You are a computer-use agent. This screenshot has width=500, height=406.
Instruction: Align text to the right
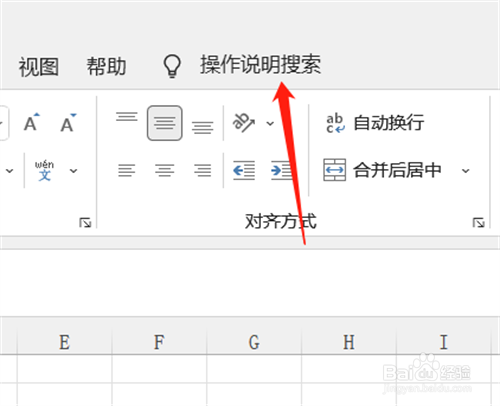pyautogui.click(x=203, y=170)
